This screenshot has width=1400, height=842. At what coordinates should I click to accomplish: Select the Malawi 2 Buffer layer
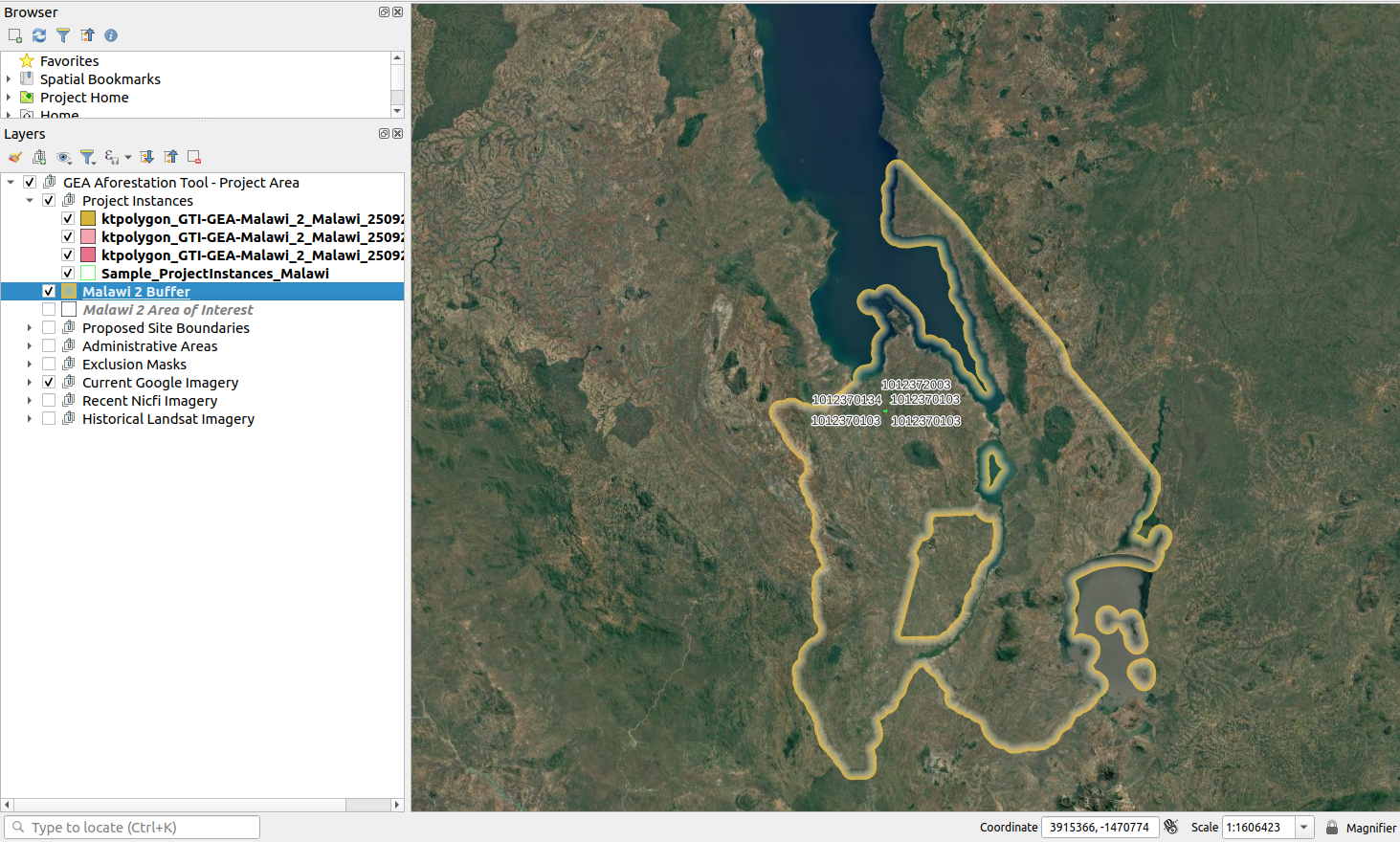point(136,292)
